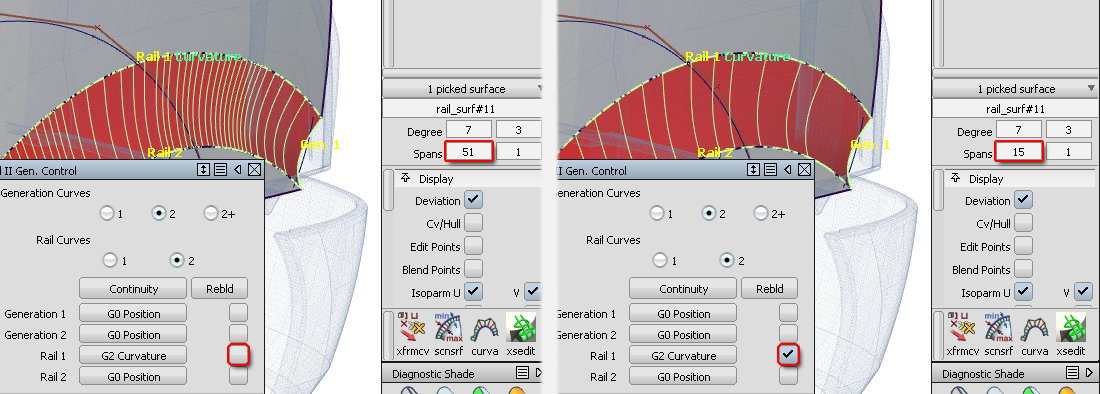This screenshot has height=394, width=1100.
Task: Click the menu lines icon of Diagnostic Shade below 15 spans
Action: tap(1071, 373)
